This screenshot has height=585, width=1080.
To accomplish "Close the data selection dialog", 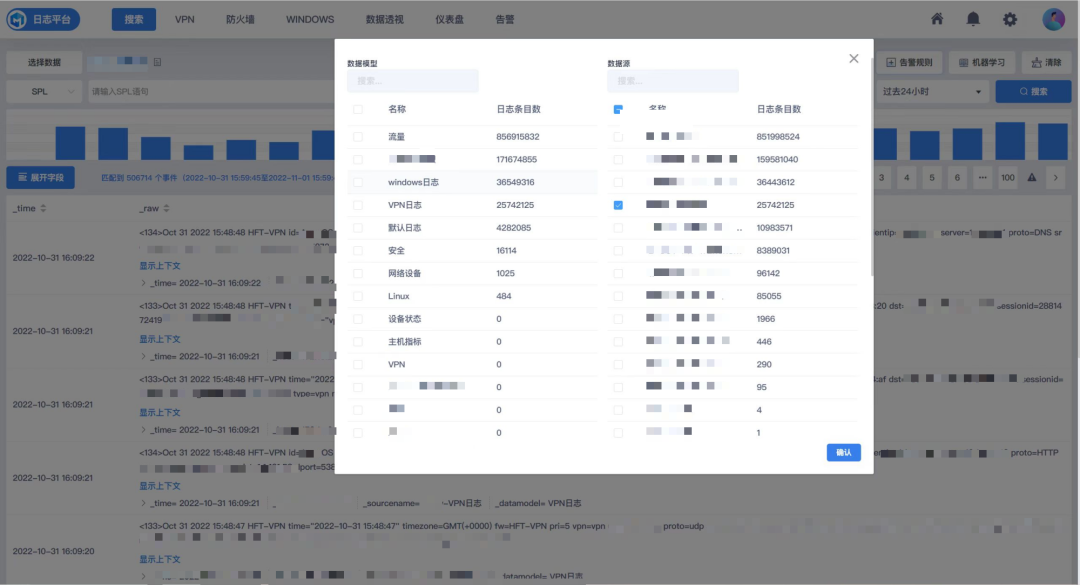I will pos(853,59).
